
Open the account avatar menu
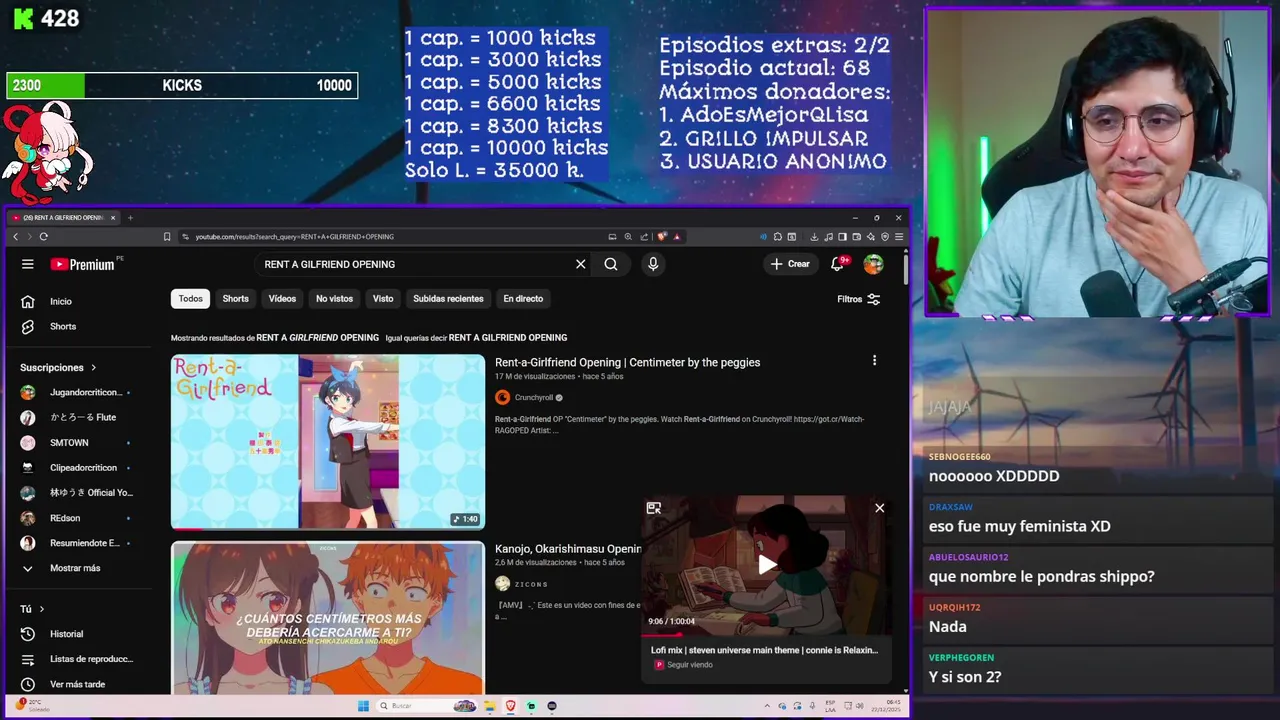874,264
